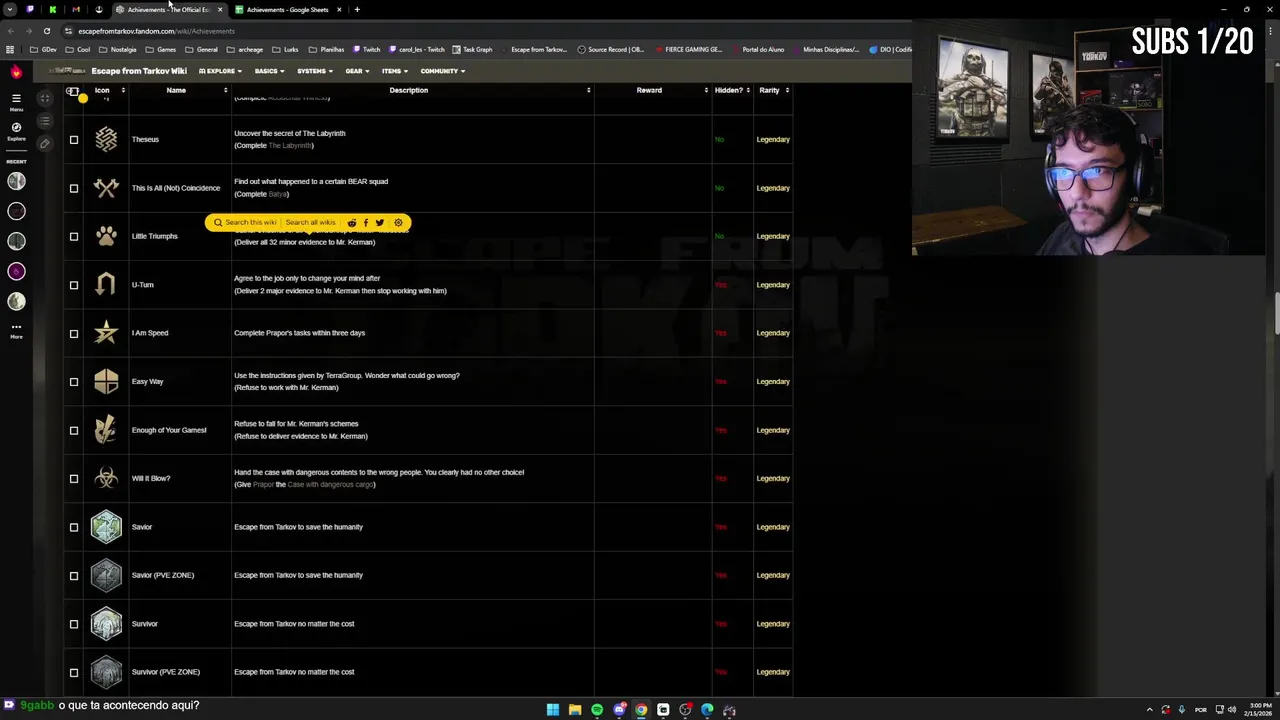The height and width of the screenshot is (720, 1280).
Task: Expand the GEAR dropdown menu
Action: tap(357, 71)
